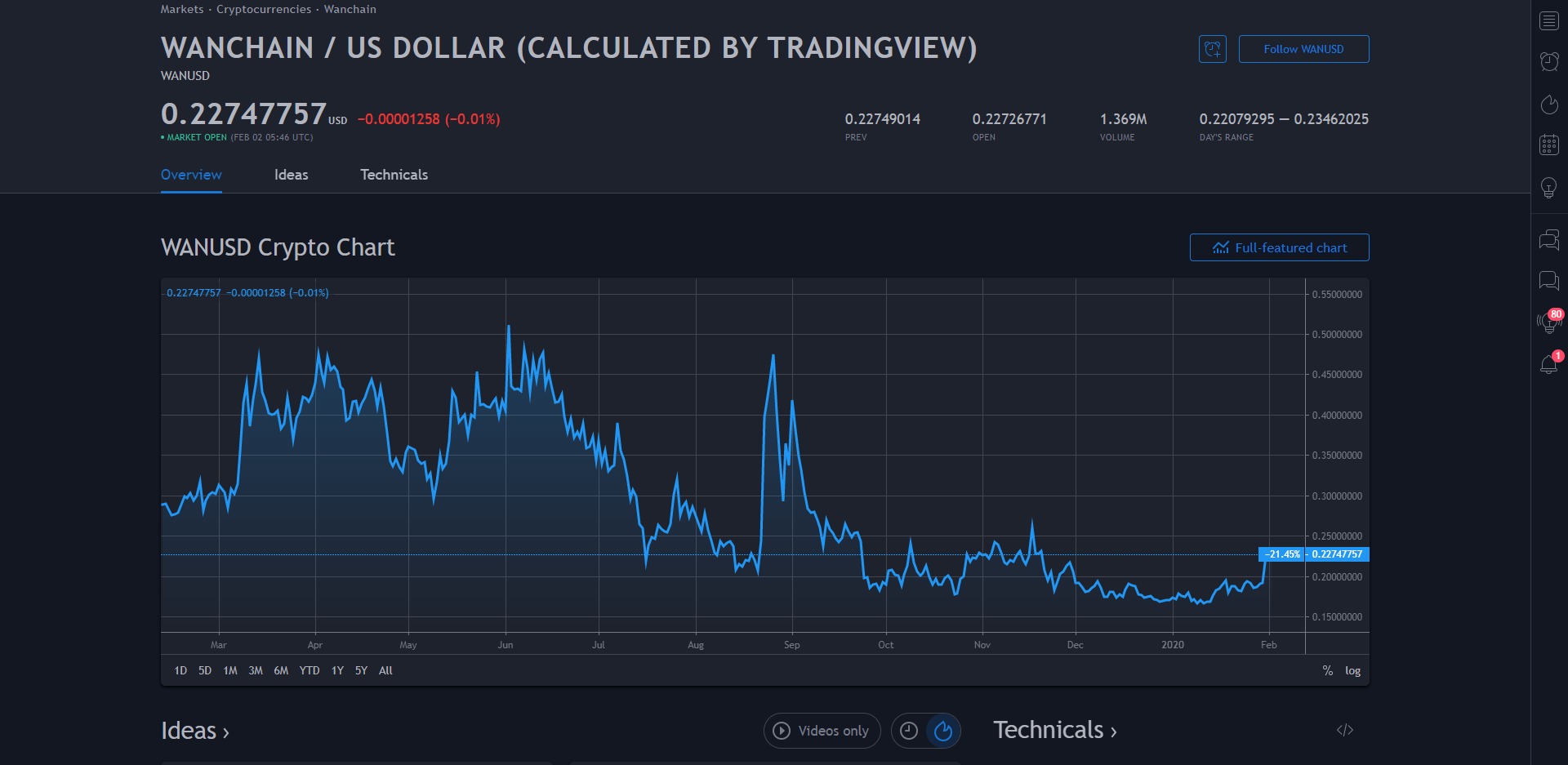
Task: Click the Follow WANUSD button
Action: point(1303,49)
